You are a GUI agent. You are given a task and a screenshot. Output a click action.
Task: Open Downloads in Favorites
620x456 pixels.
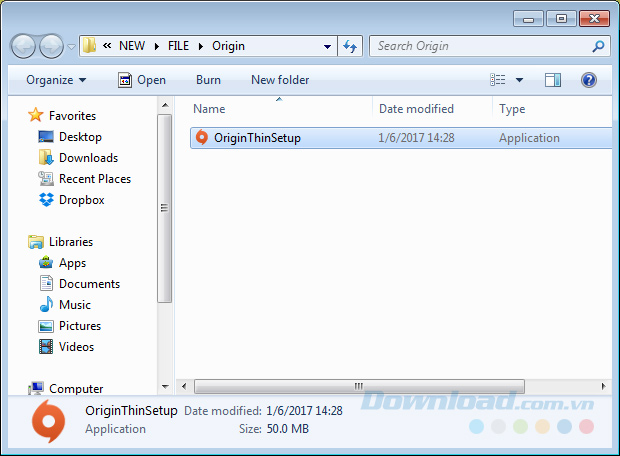89,158
